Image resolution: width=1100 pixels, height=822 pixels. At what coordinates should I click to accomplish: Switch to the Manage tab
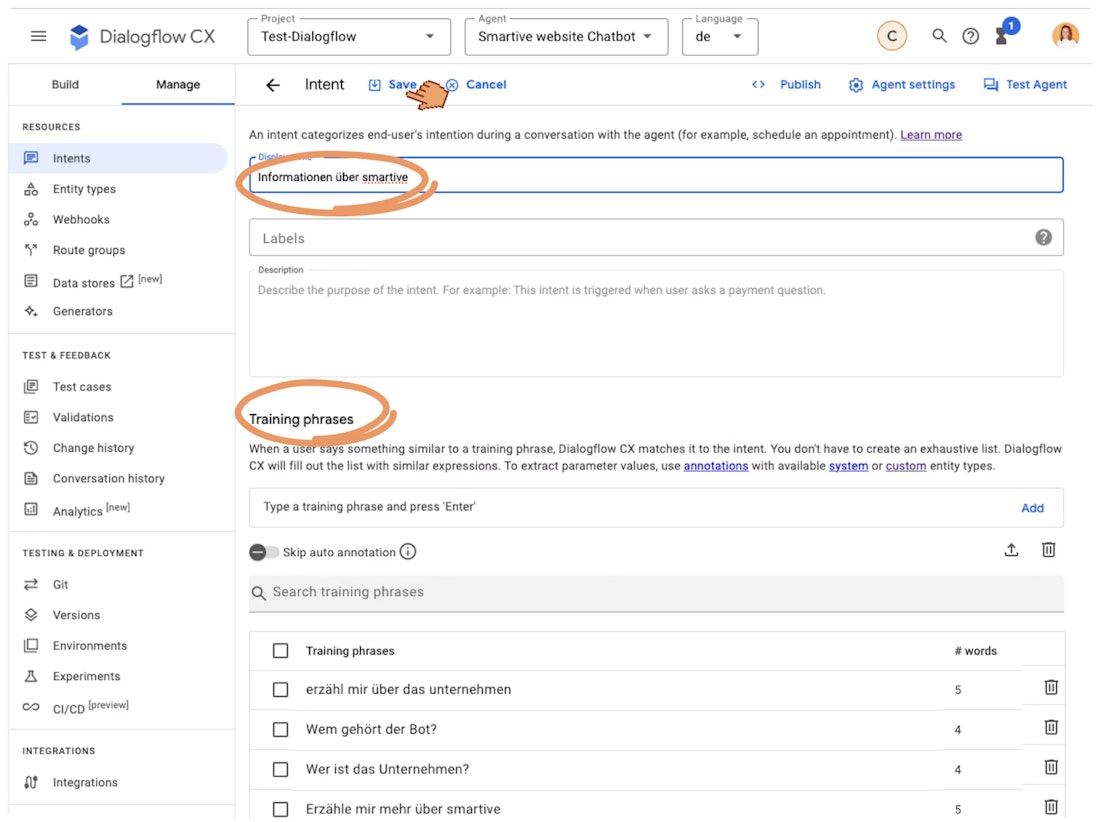pyautogui.click(x=178, y=84)
